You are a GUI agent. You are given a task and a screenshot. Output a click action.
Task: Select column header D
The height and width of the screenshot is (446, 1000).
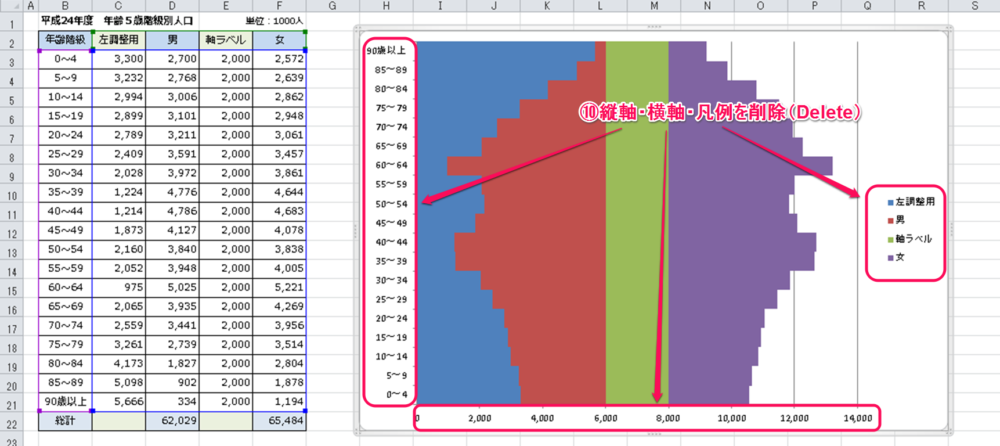pos(172,5)
